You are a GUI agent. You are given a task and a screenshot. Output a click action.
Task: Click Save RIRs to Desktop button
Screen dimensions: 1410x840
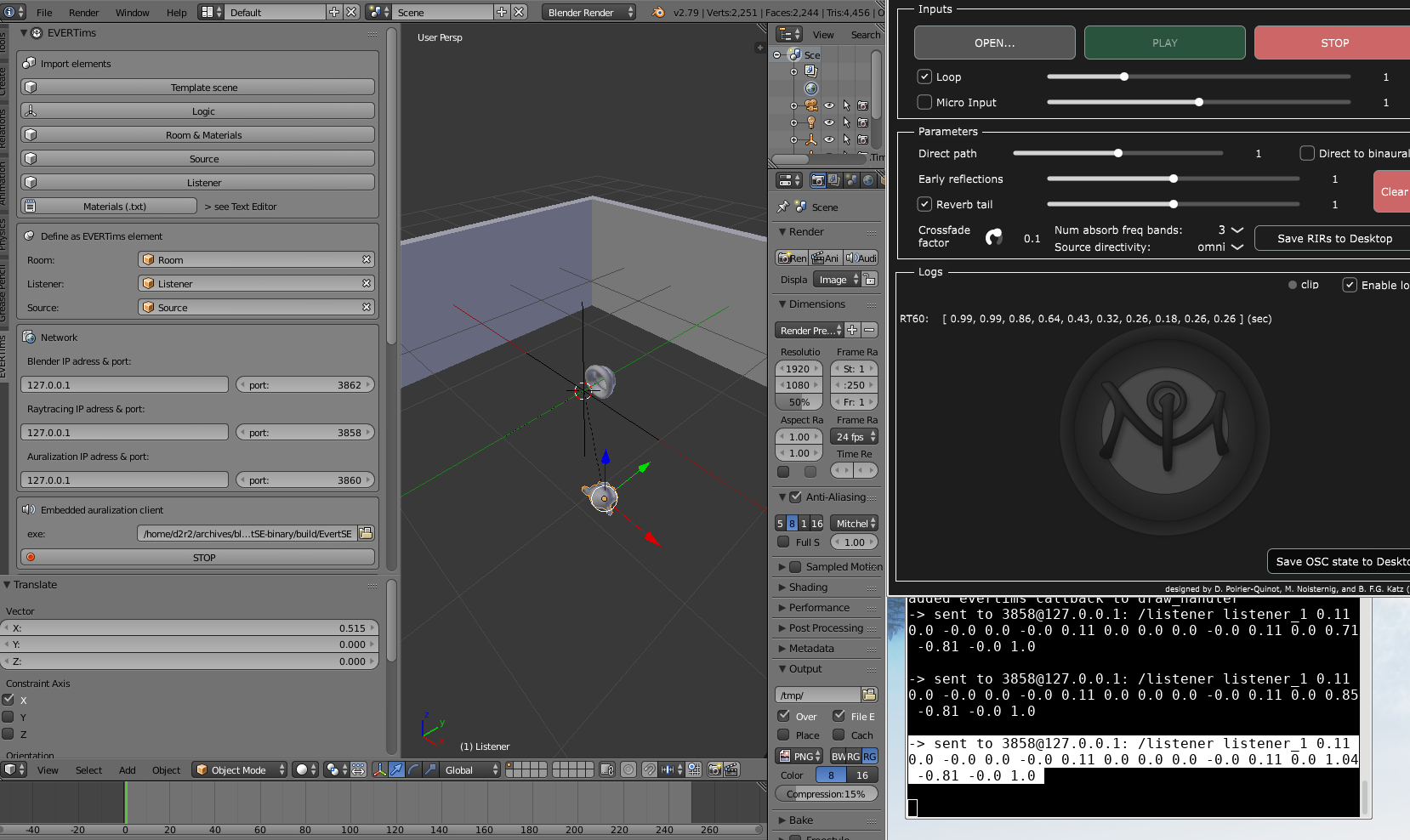(x=1333, y=238)
